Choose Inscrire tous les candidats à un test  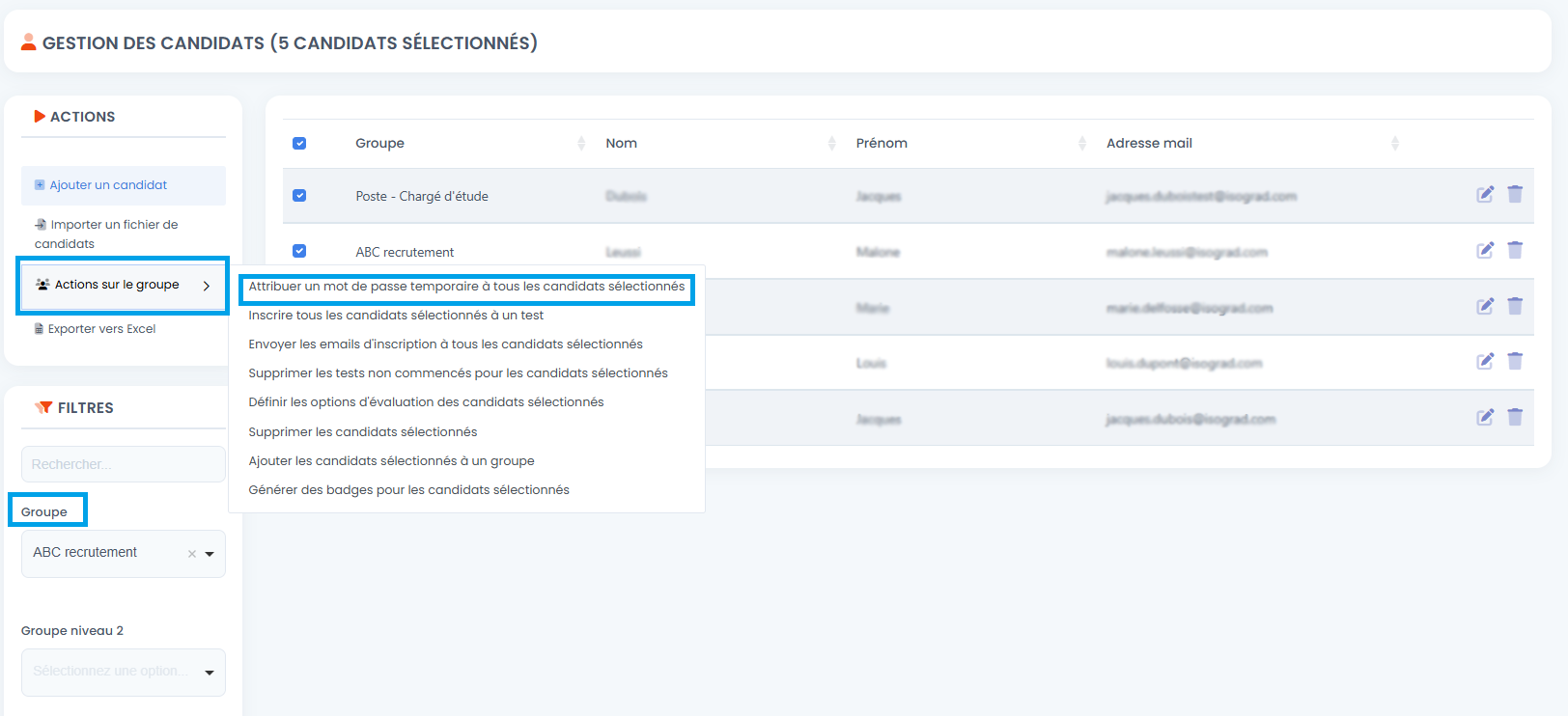pos(396,316)
